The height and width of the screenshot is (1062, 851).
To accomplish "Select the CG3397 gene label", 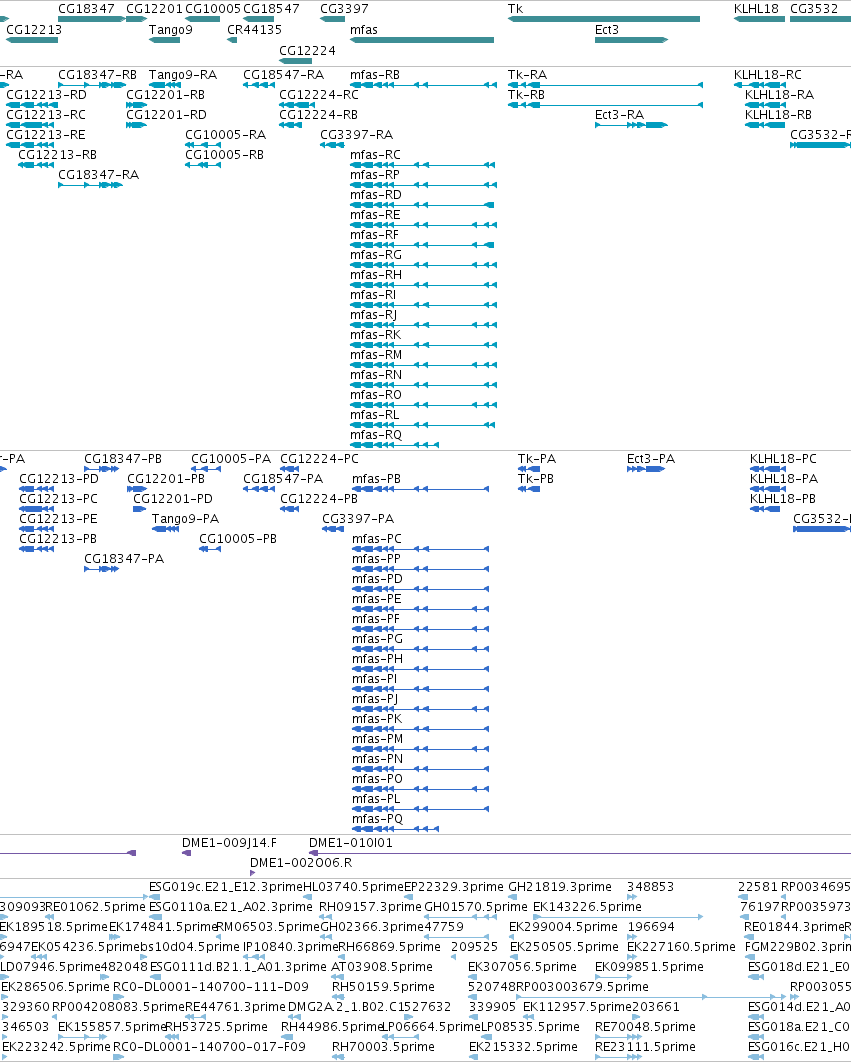I will tap(344, 9).
